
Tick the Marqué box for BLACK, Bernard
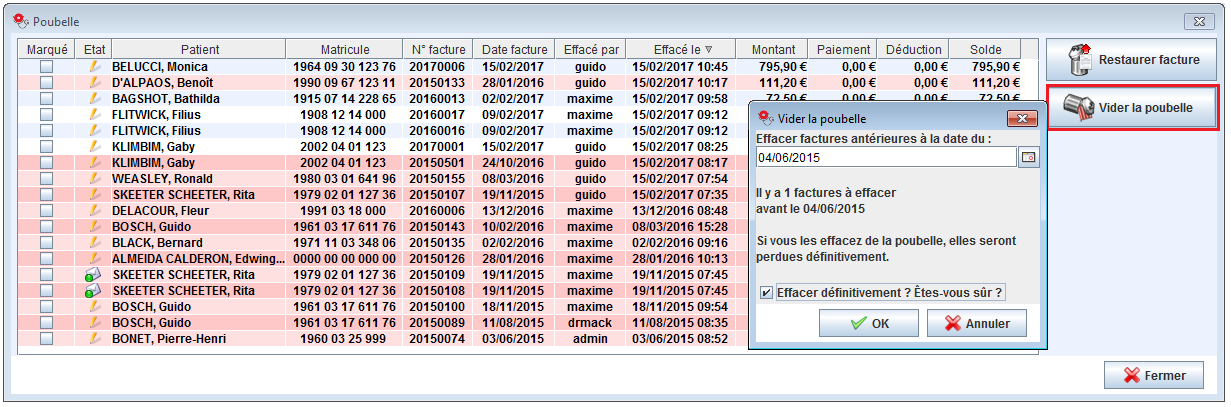pyautogui.click(x=46, y=243)
